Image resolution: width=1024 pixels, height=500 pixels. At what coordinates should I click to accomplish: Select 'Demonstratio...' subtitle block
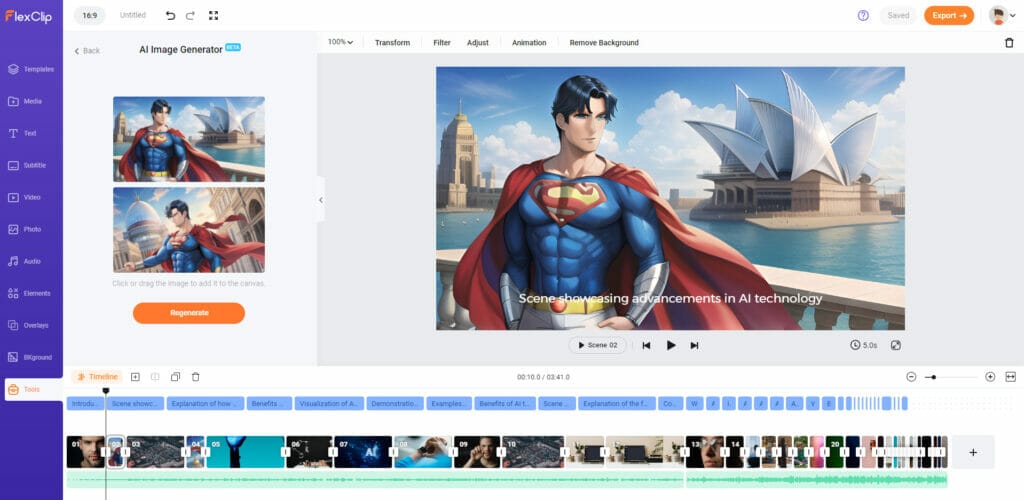coord(395,403)
